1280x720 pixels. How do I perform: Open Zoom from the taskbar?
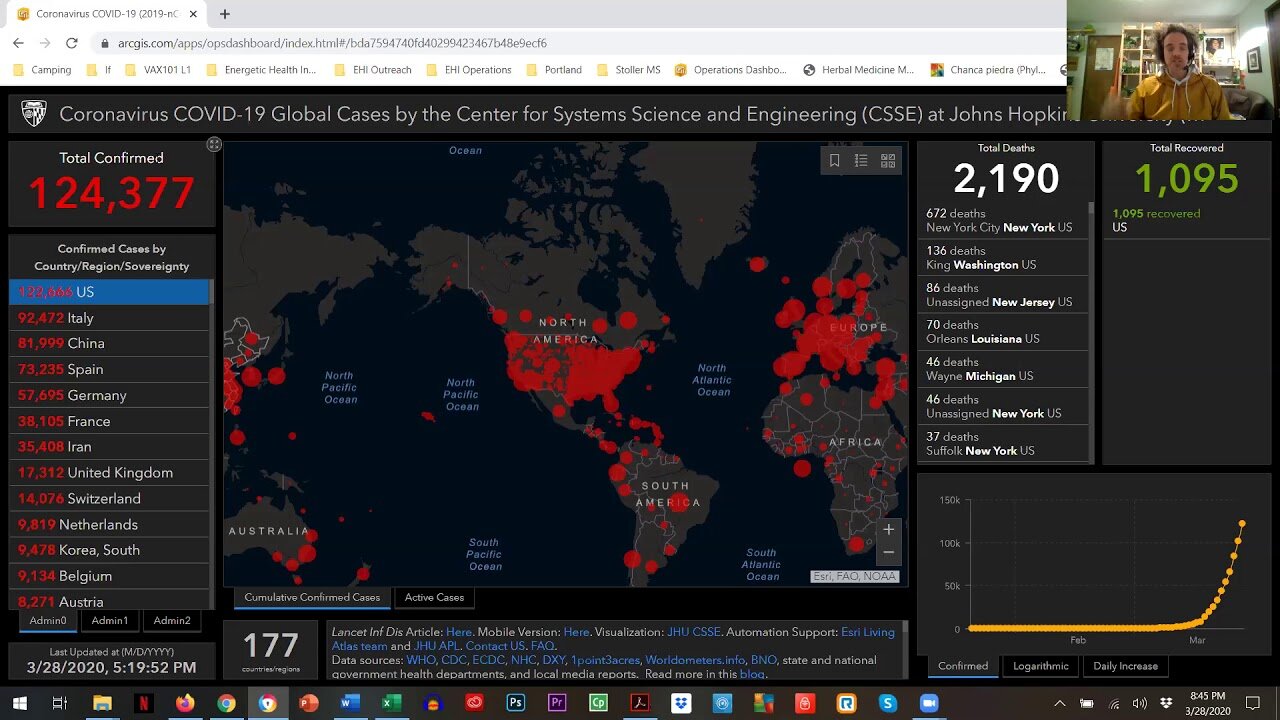coord(929,703)
